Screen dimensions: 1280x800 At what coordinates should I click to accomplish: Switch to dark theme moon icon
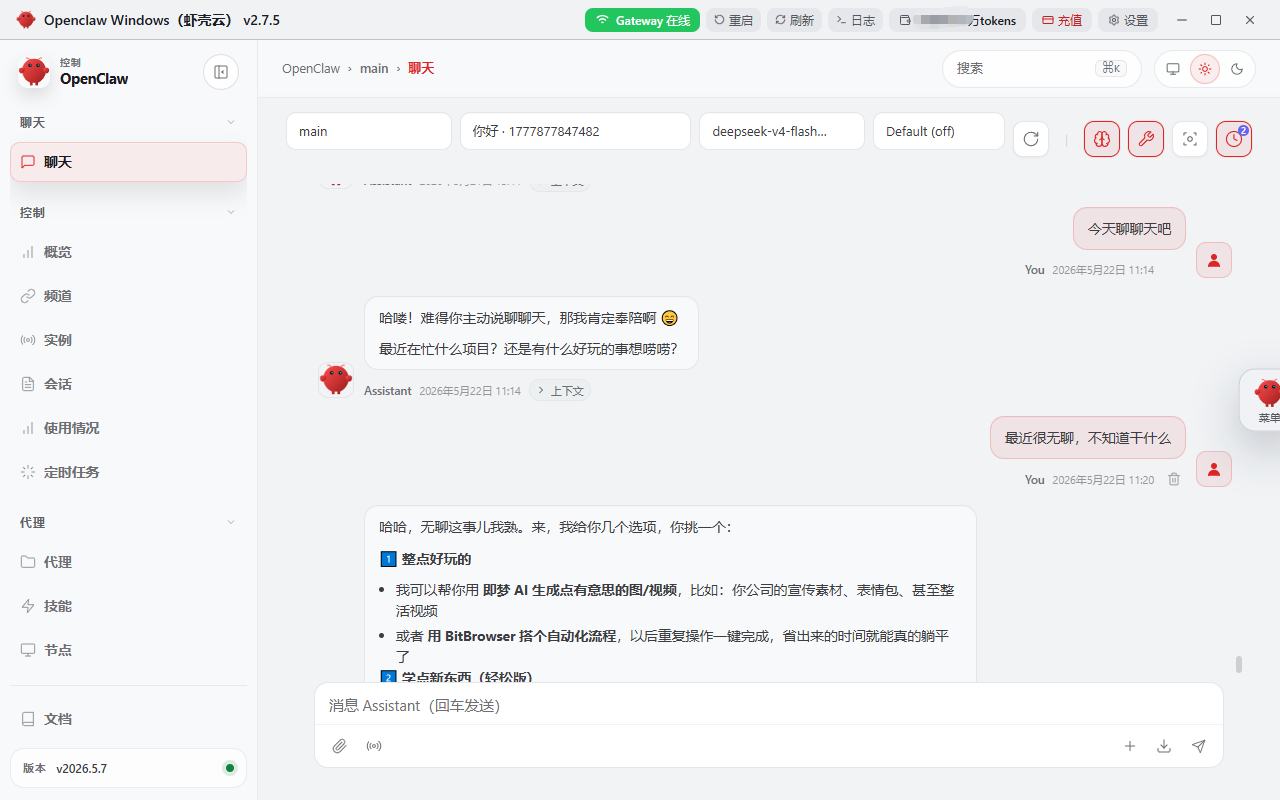pos(1237,69)
